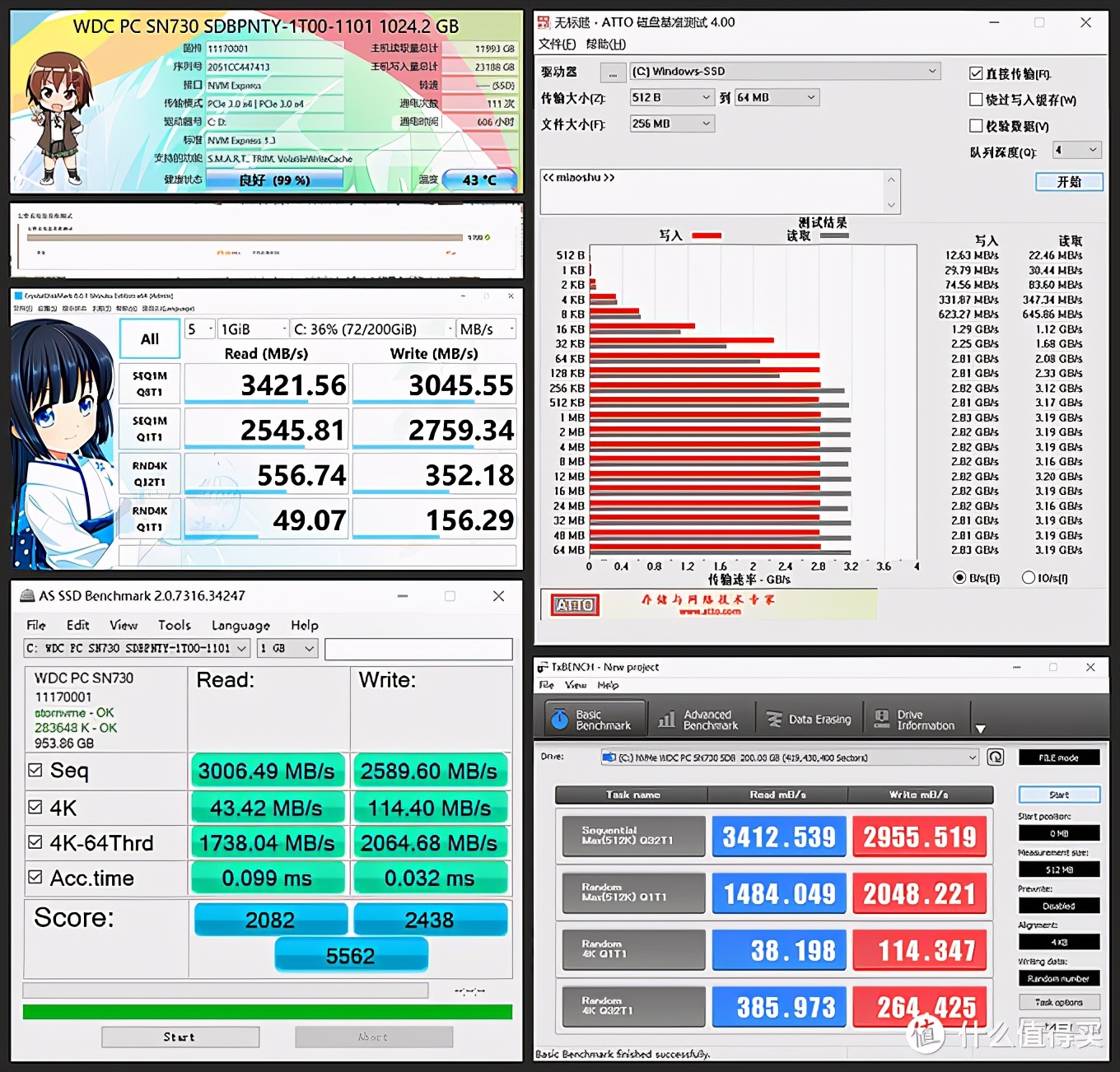Click SEQ1M Q8T1 test button in CrystalDiskMark
Viewport: 1120px width, 1072px height.
(149, 384)
